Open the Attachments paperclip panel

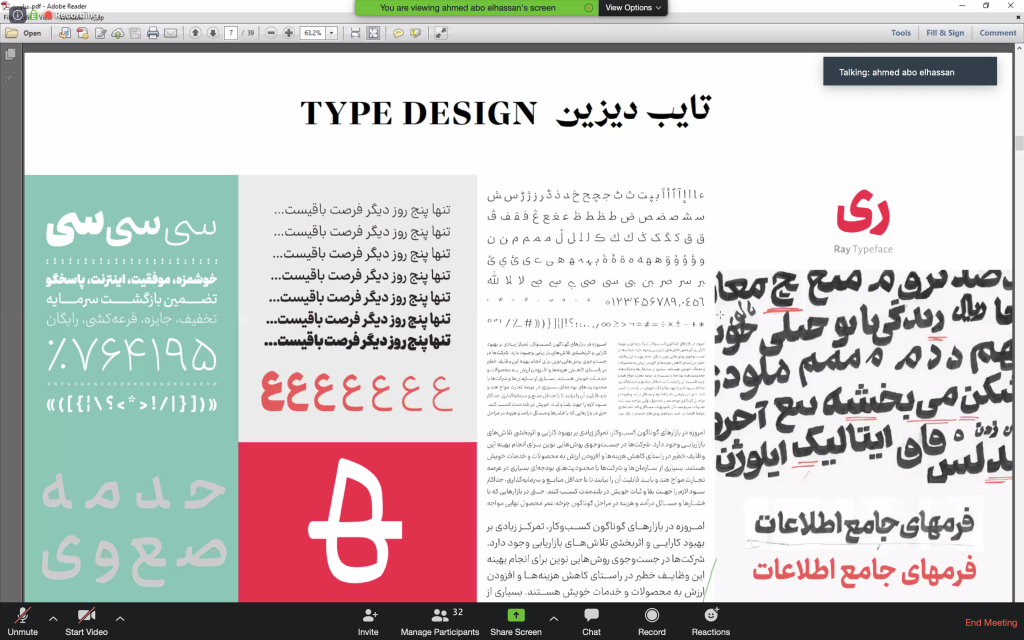tap(10, 77)
